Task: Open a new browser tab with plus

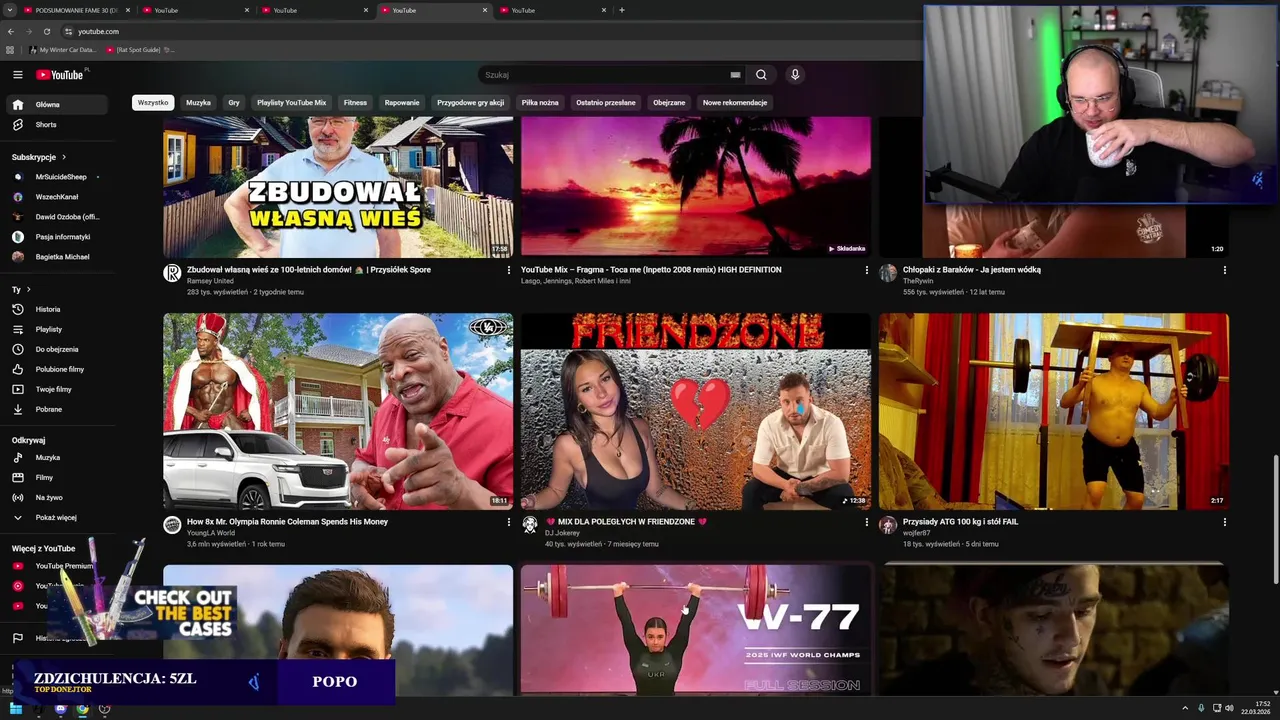Action: point(621,10)
